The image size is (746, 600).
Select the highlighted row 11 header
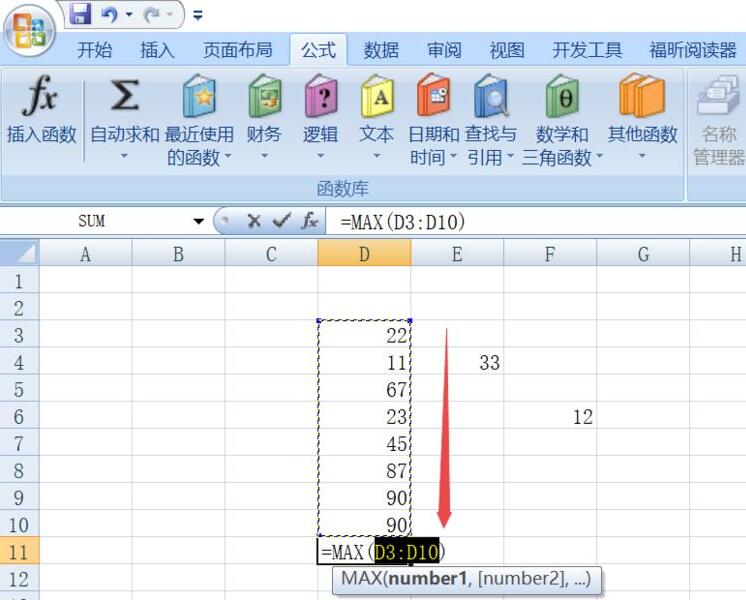click(19, 552)
